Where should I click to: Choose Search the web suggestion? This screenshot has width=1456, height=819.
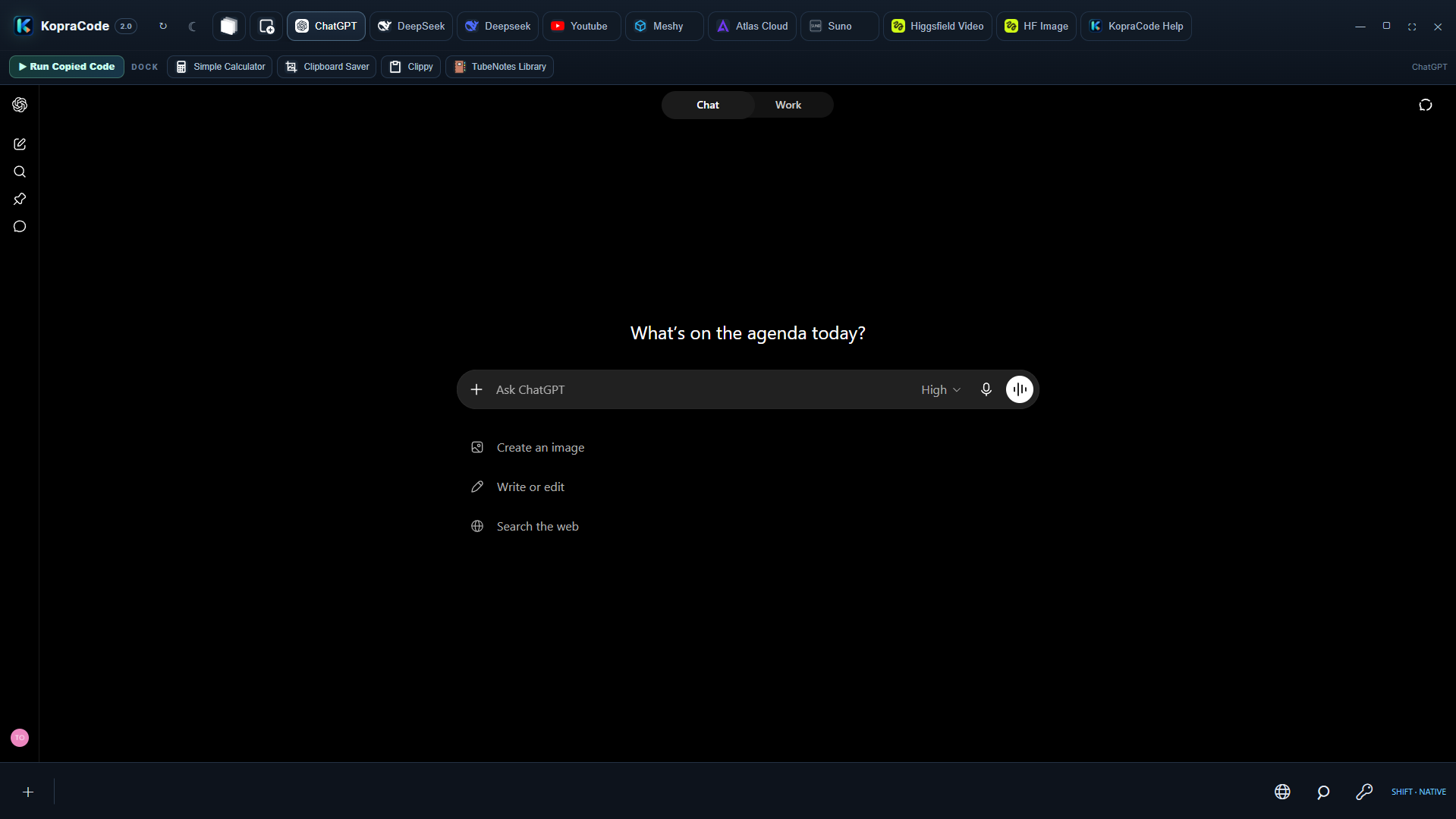tap(525, 527)
